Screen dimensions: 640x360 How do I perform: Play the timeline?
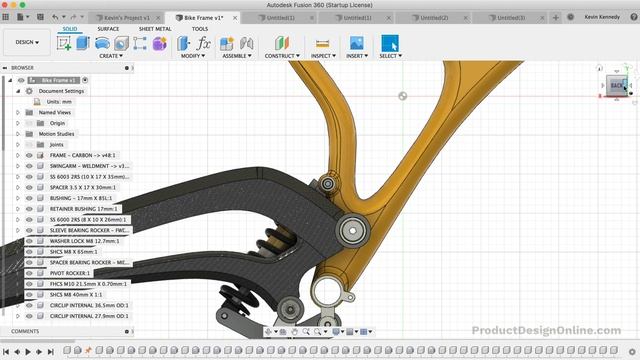click(x=28, y=351)
